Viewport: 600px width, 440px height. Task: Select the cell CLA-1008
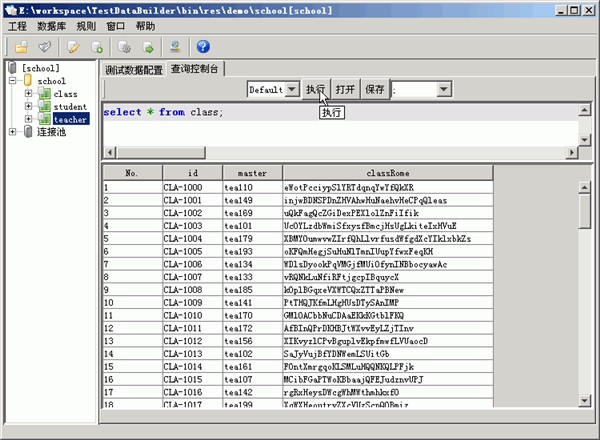pos(192,290)
